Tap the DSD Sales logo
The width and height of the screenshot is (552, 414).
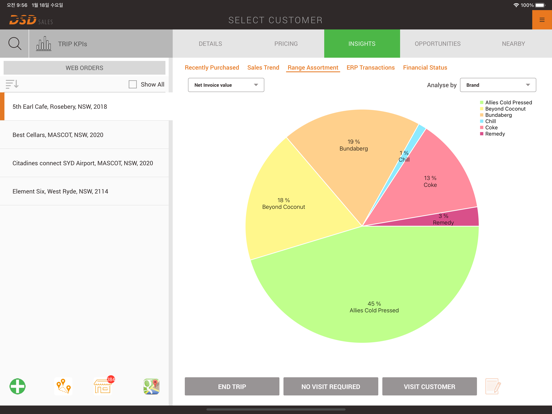31,20
